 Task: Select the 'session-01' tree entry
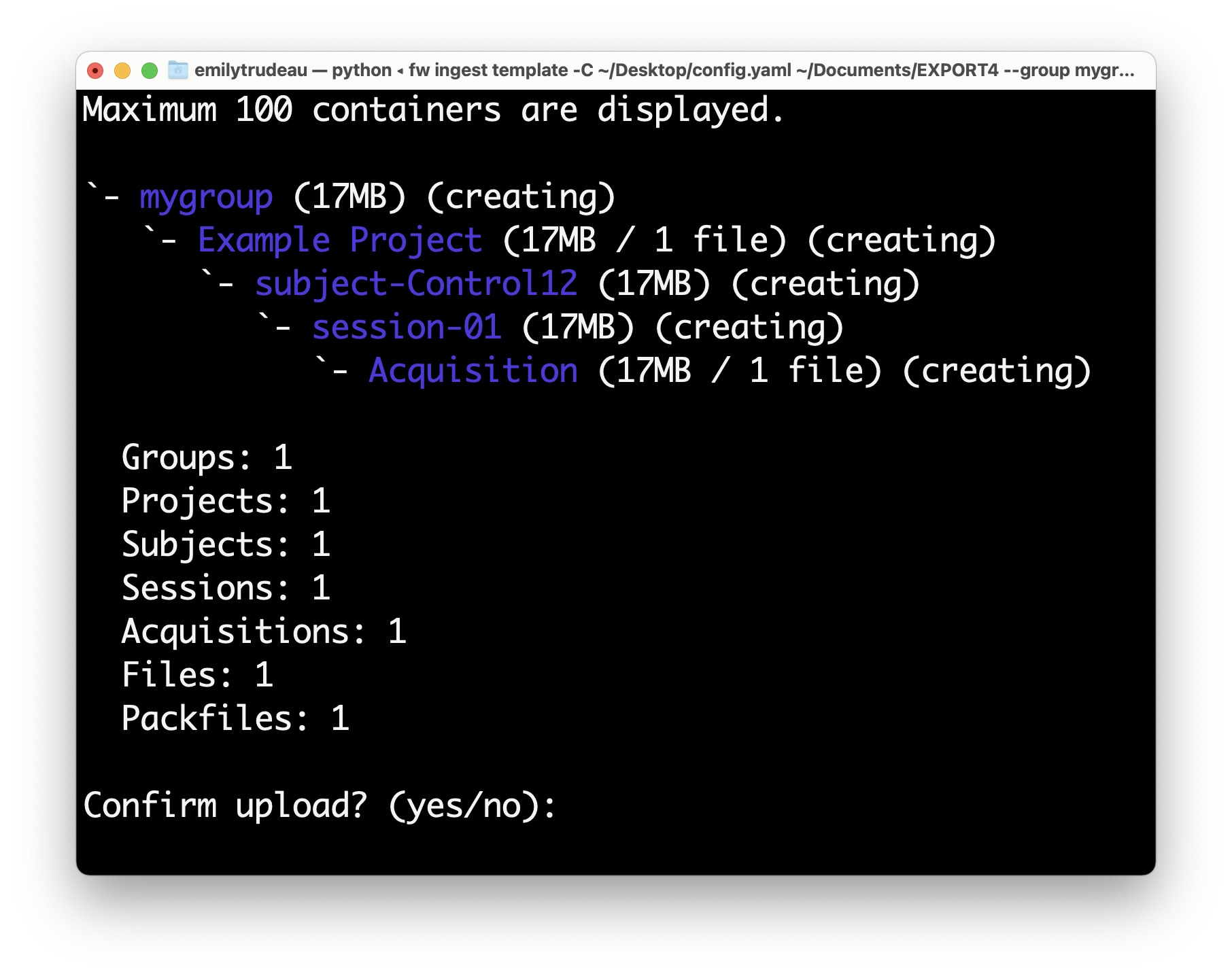pyautogui.click(x=407, y=328)
